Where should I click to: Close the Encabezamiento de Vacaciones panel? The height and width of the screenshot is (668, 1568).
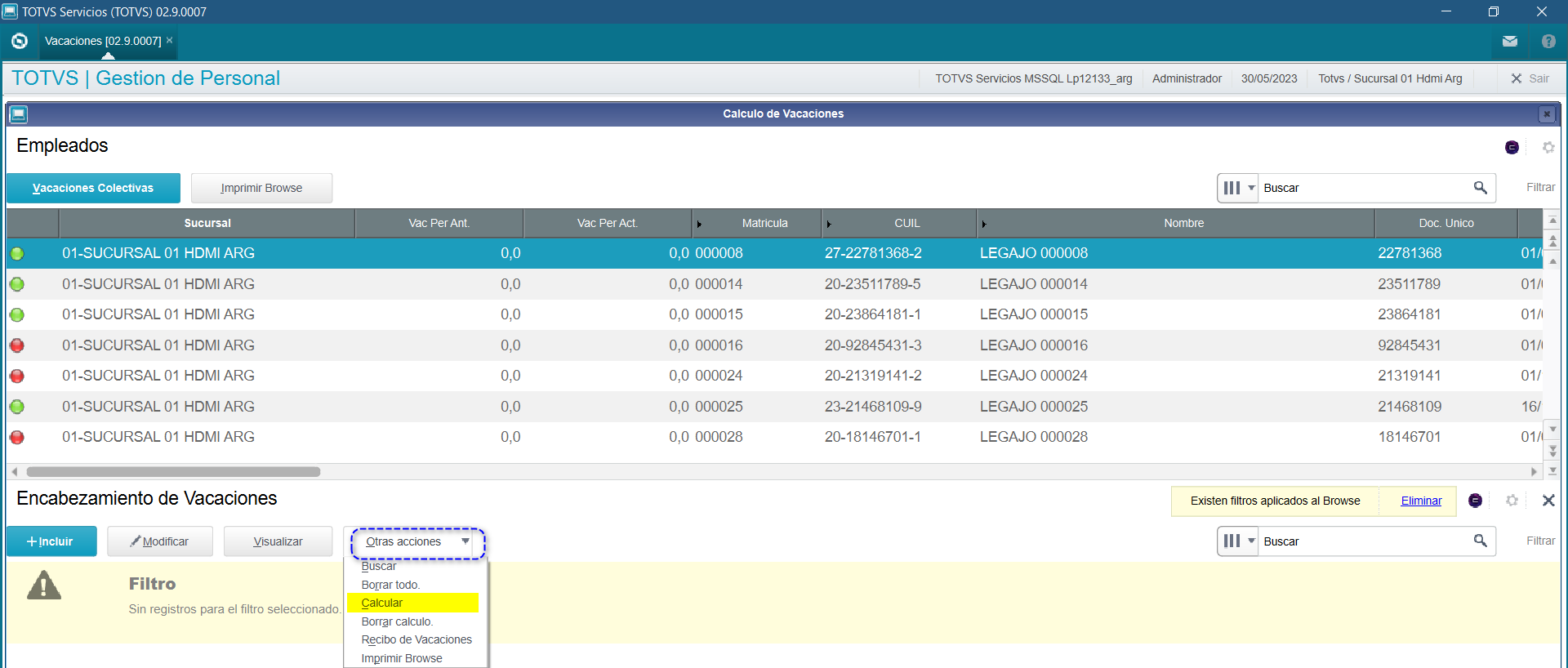coord(1548,501)
